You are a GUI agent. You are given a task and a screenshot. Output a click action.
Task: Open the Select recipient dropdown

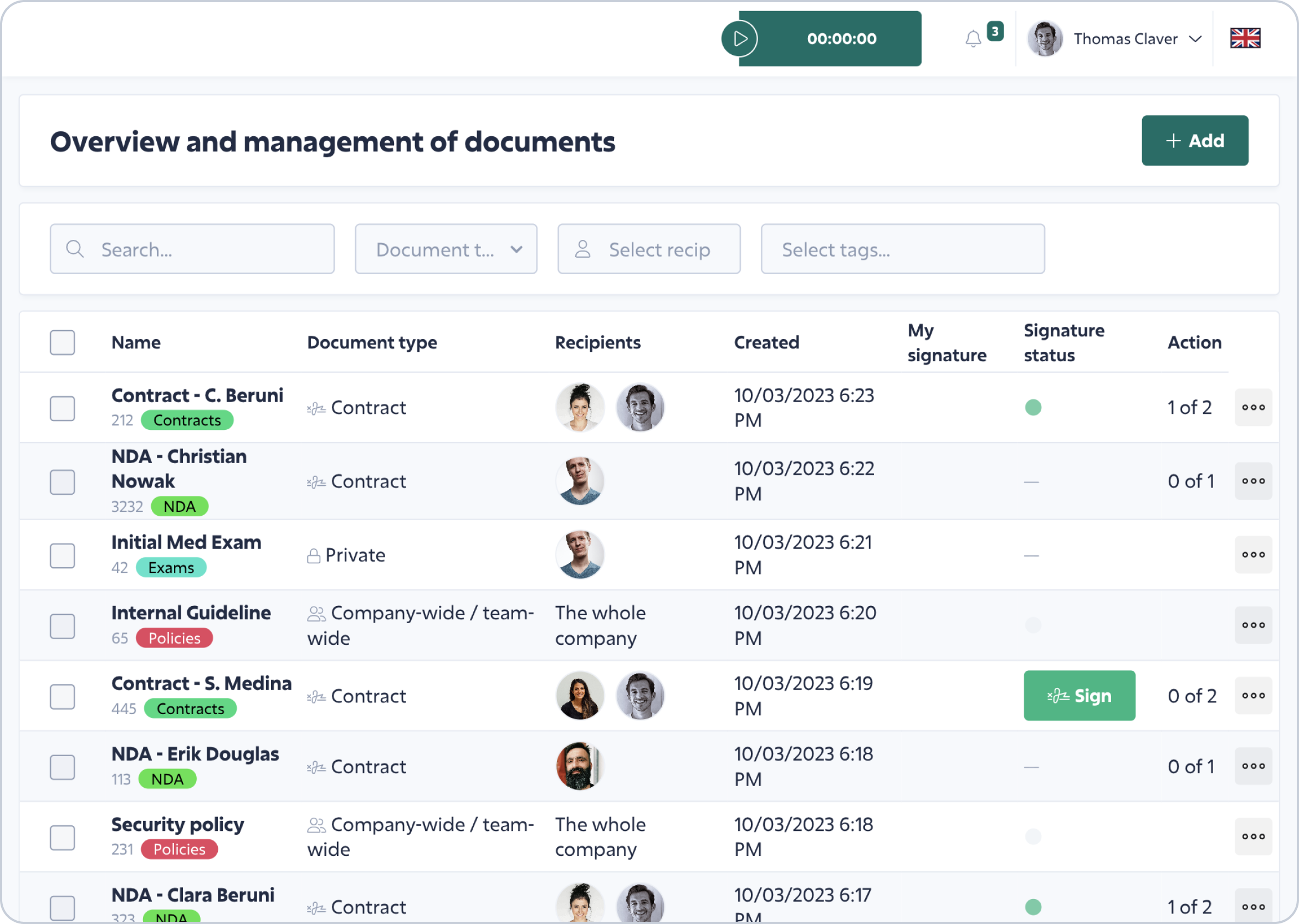click(649, 249)
